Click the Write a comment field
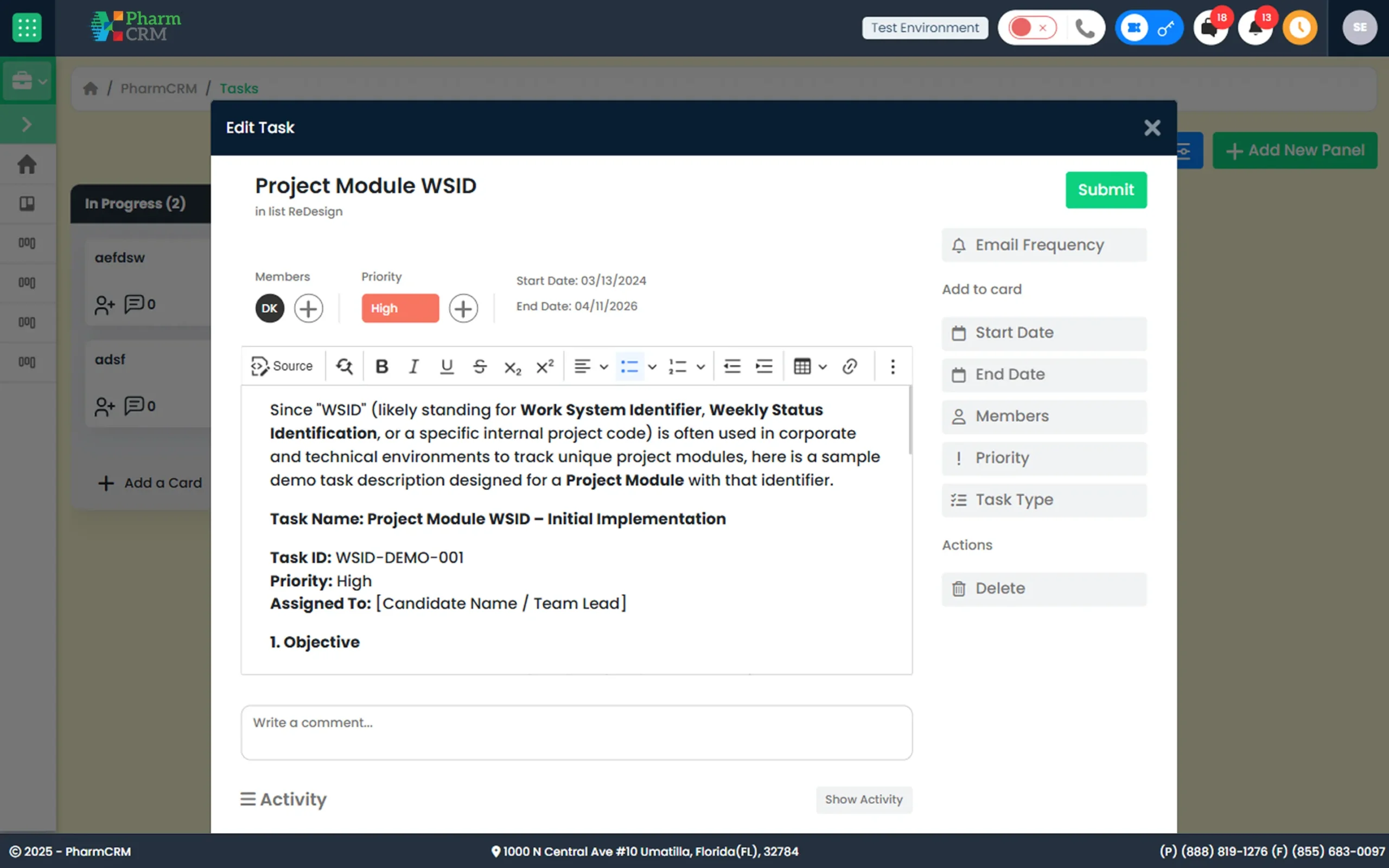The image size is (1389, 868). tap(576, 732)
